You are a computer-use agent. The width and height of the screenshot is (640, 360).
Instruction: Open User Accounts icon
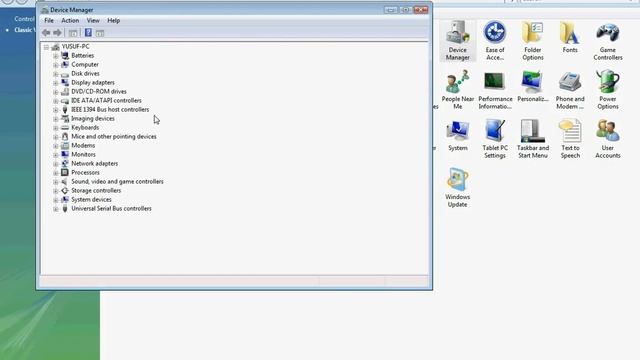tap(608, 139)
